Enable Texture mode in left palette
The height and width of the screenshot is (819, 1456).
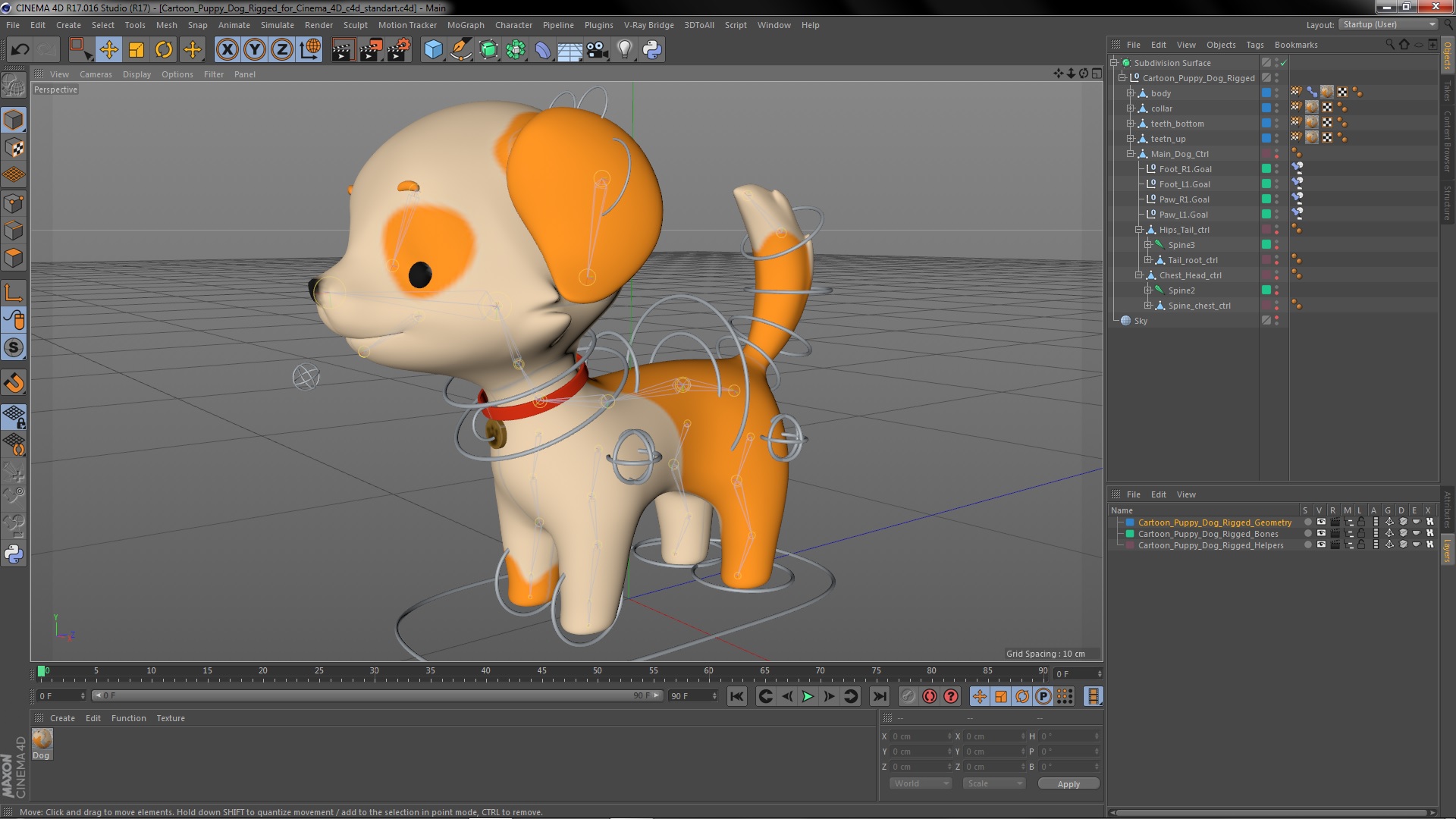14,147
